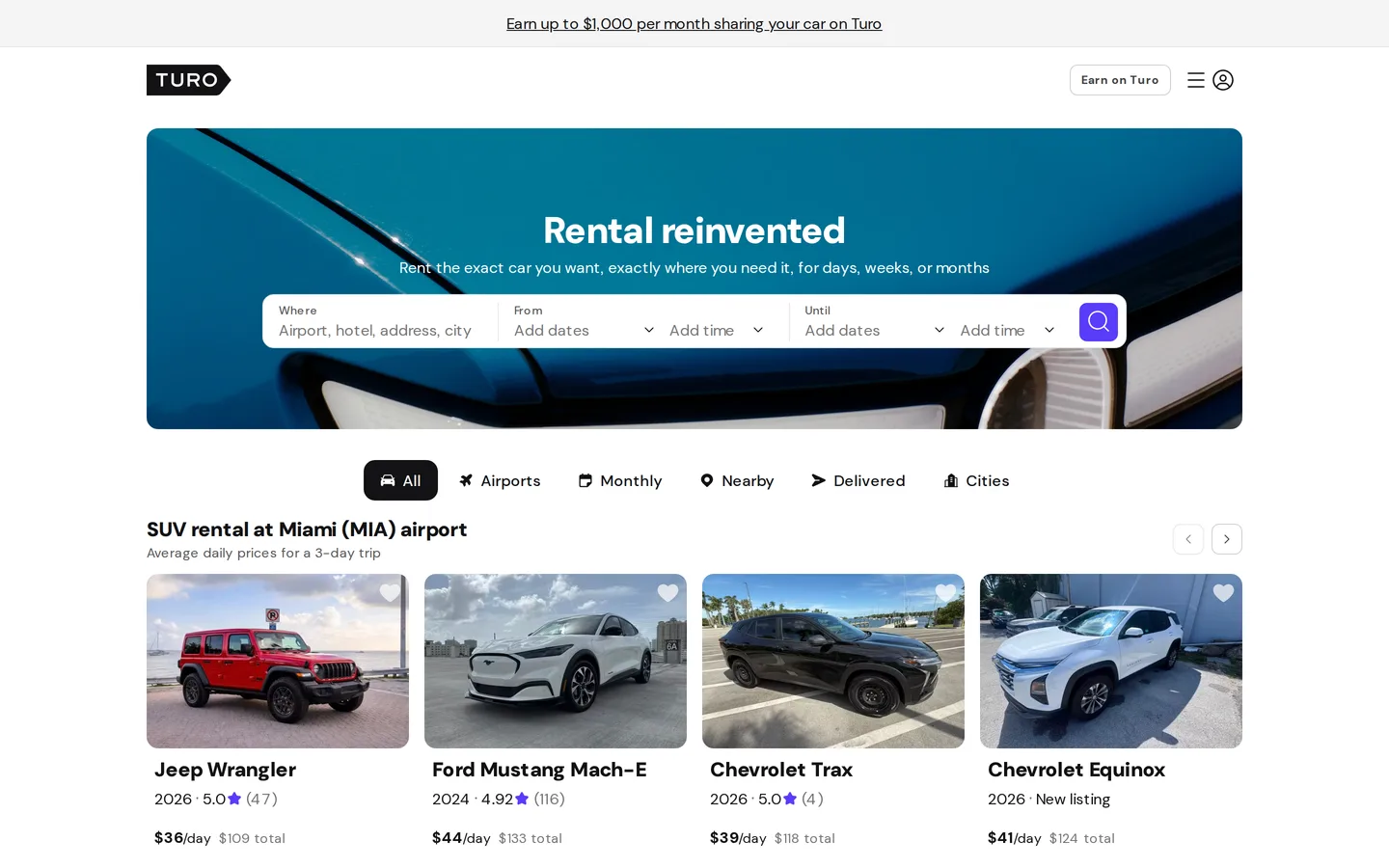Open the Until Add dates dropdown
The height and width of the screenshot is (868, 1389).
click(x=875, y=330)
